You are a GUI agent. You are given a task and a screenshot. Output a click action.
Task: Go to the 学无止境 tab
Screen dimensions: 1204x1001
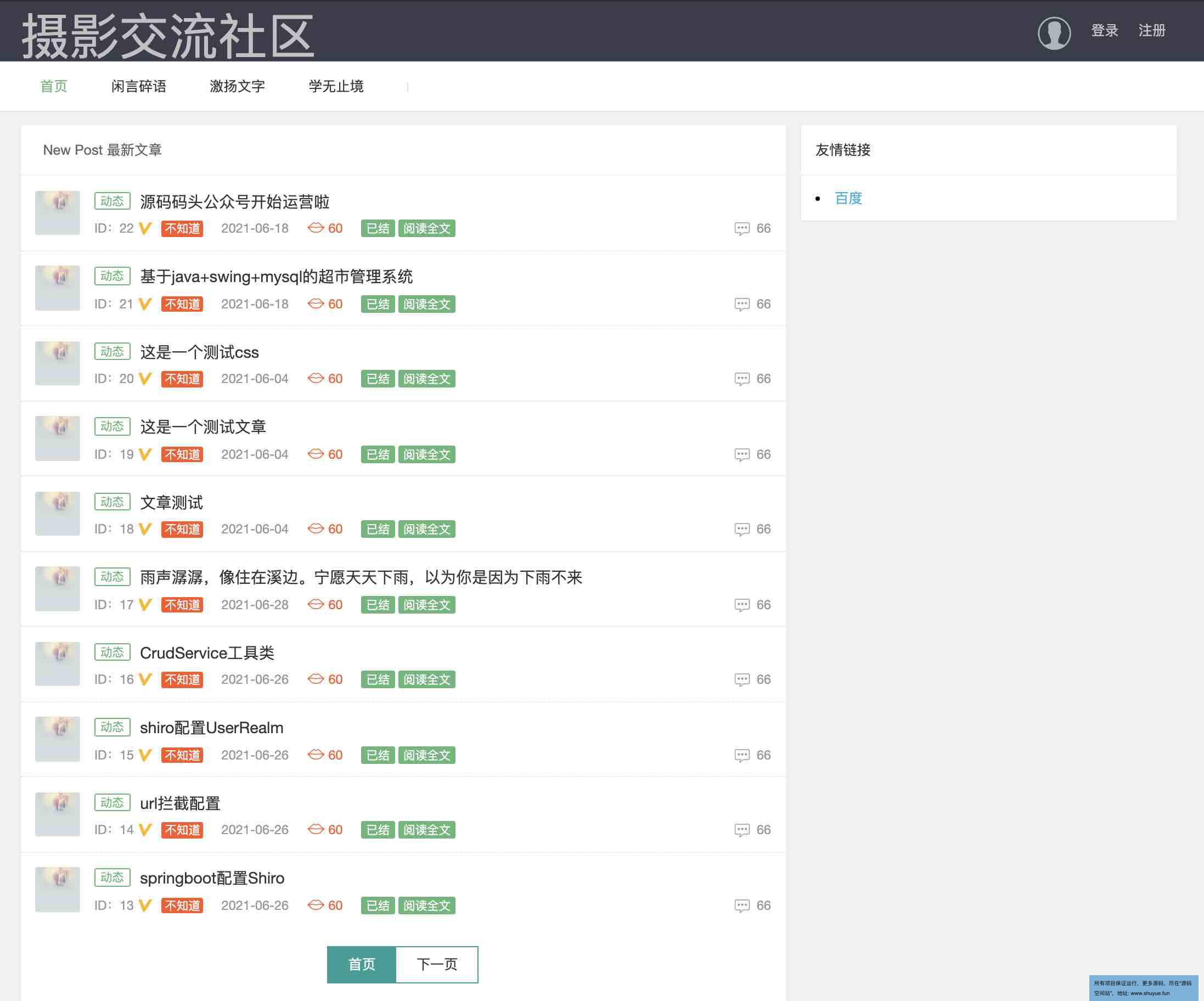pos(336,86)
